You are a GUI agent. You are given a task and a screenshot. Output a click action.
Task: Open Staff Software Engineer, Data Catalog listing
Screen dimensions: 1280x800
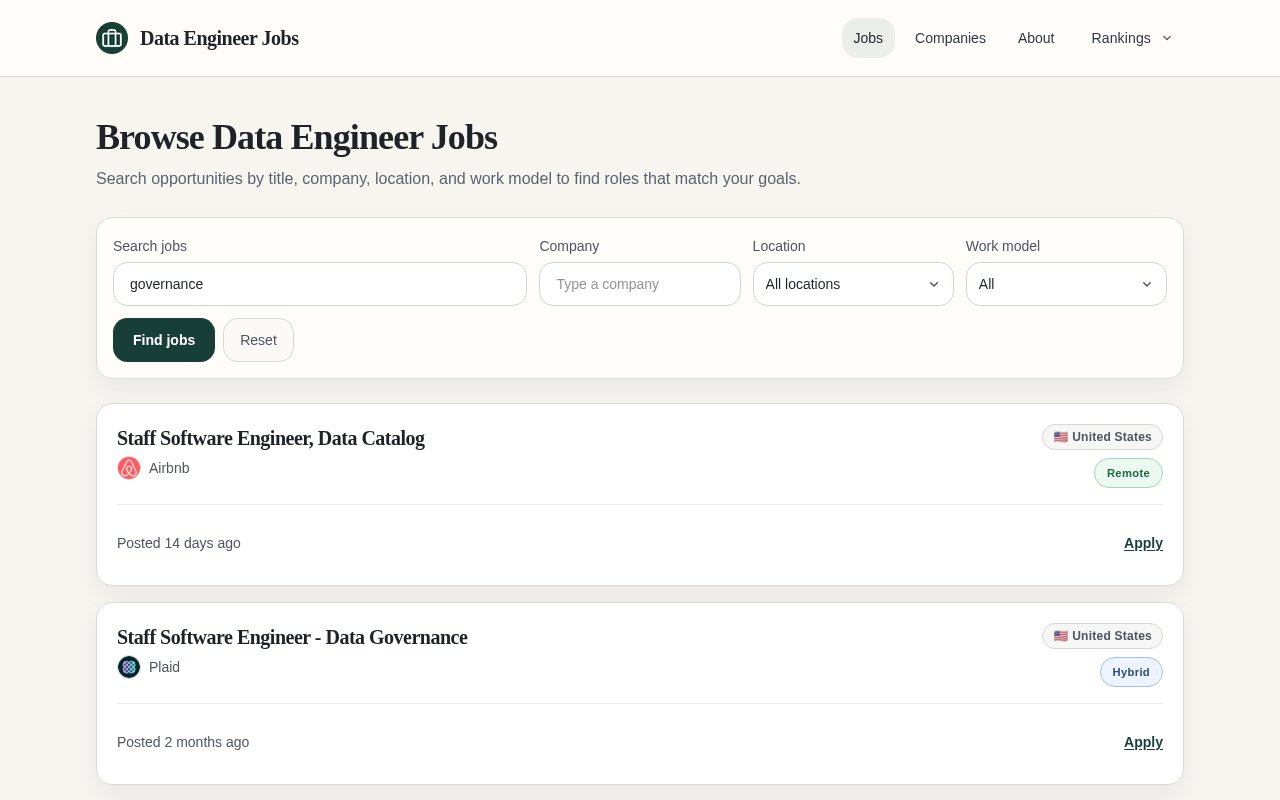[x=271, y=438]
